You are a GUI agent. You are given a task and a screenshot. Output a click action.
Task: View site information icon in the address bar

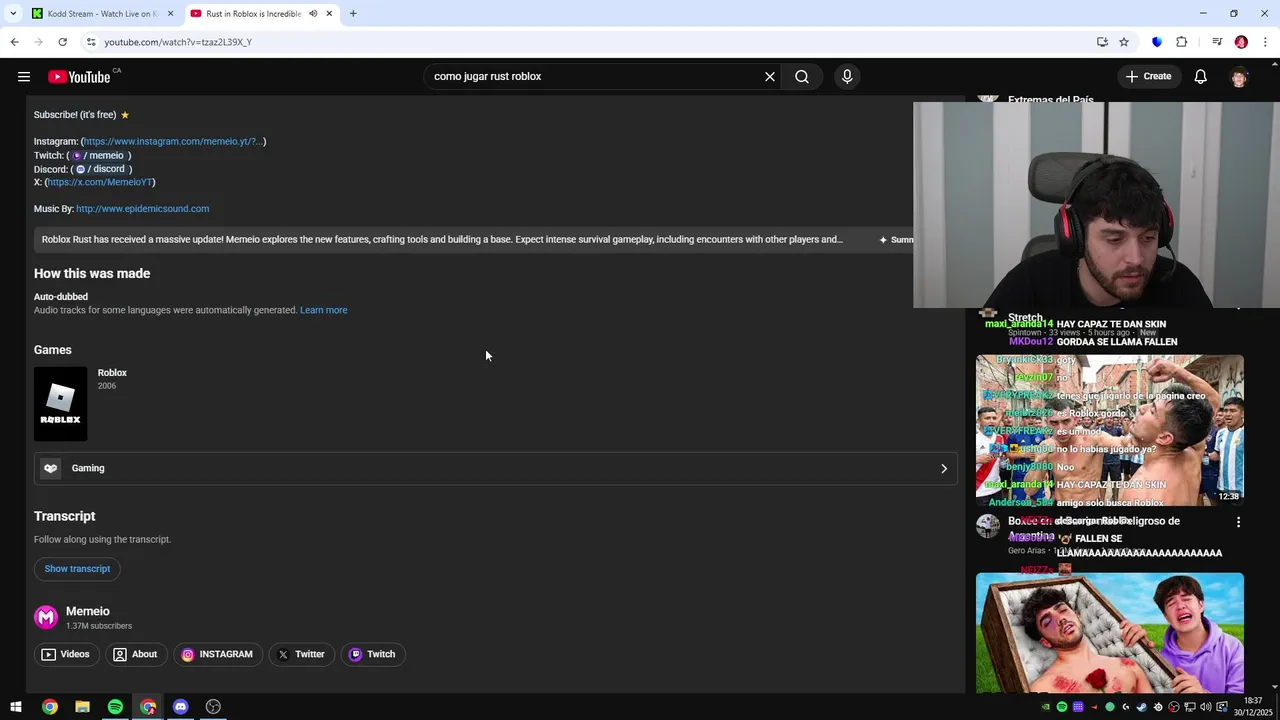(91, 42)
